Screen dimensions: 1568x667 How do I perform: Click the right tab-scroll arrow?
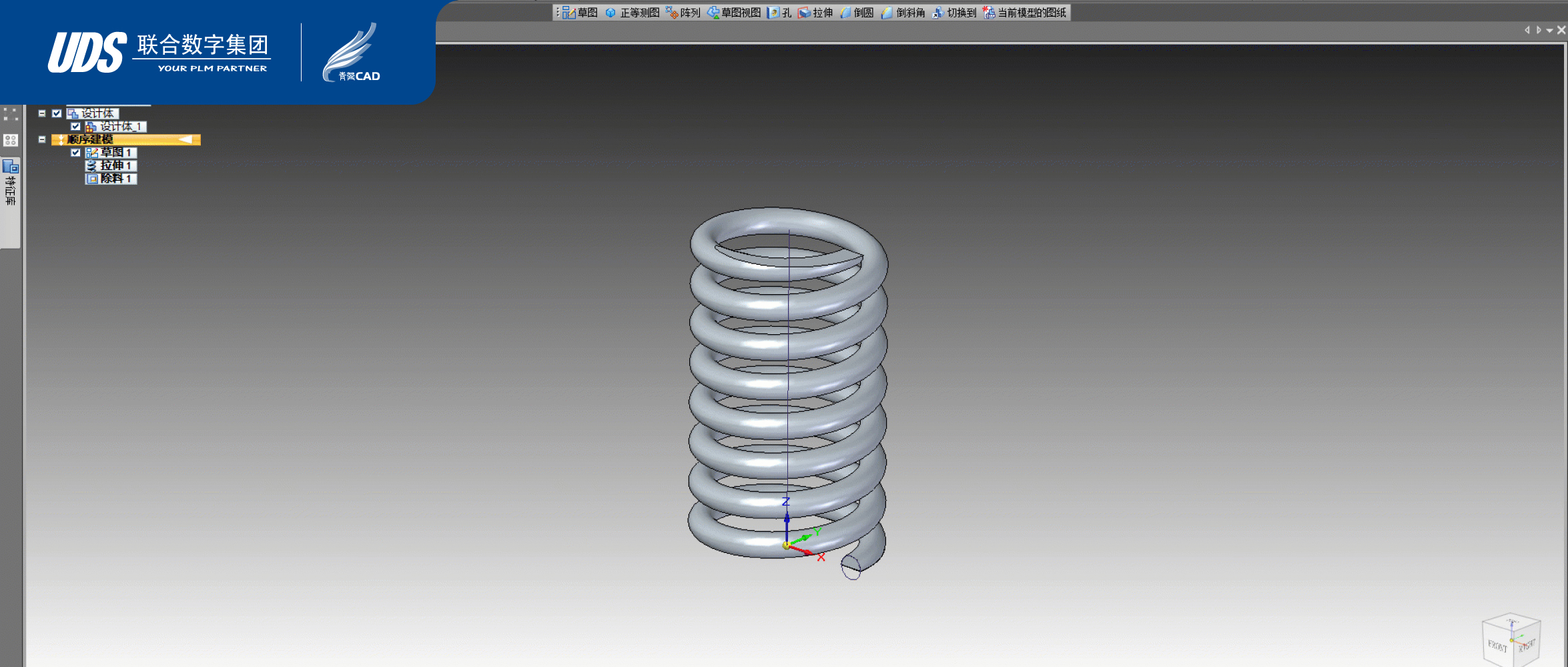coord(1538,30)
